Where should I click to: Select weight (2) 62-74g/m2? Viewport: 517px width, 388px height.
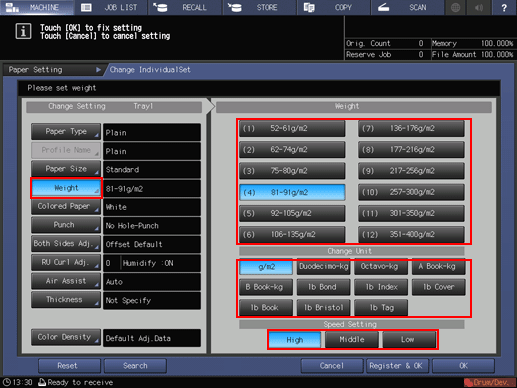(292, 150)
